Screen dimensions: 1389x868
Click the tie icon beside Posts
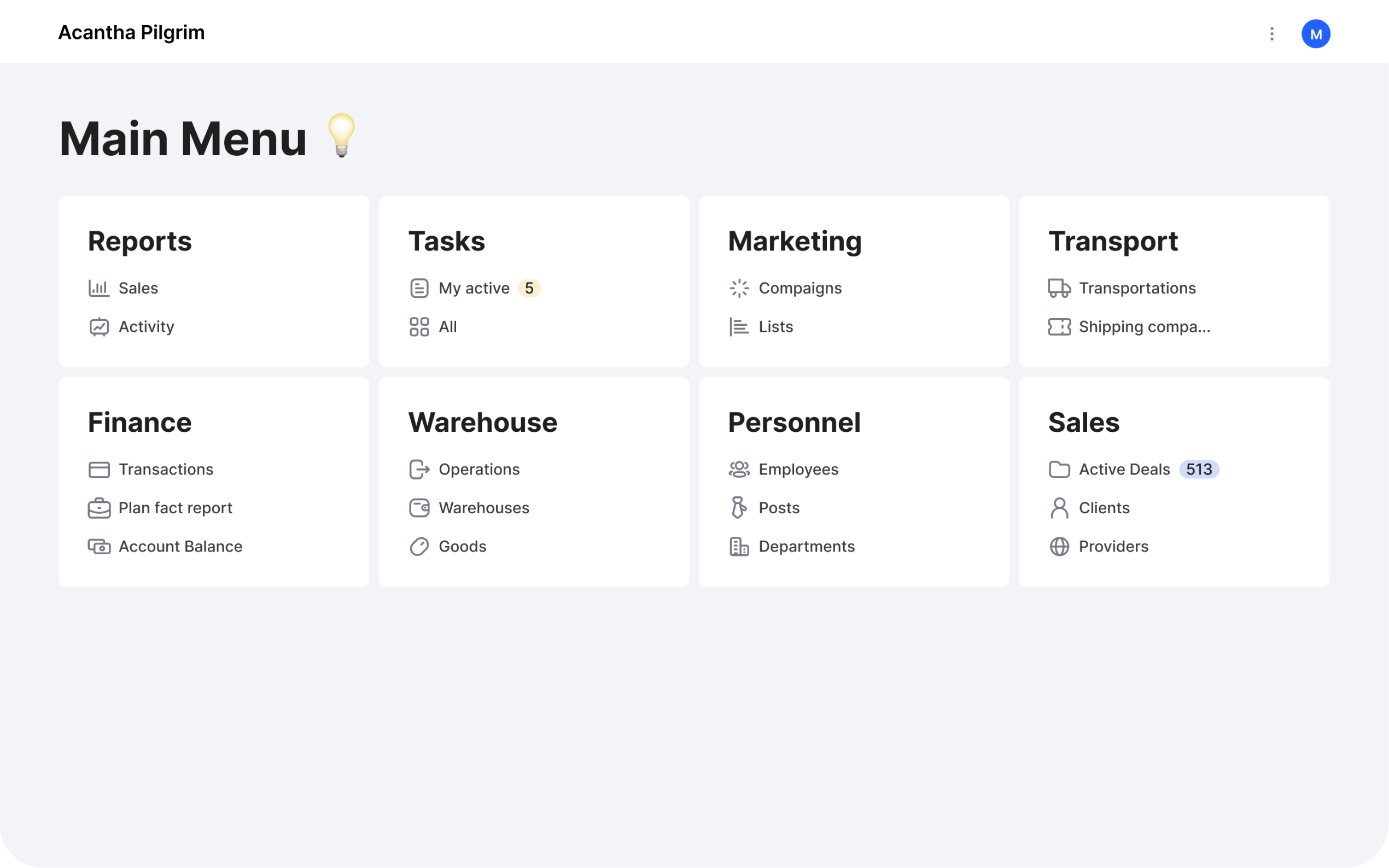(x=738, y=508)
